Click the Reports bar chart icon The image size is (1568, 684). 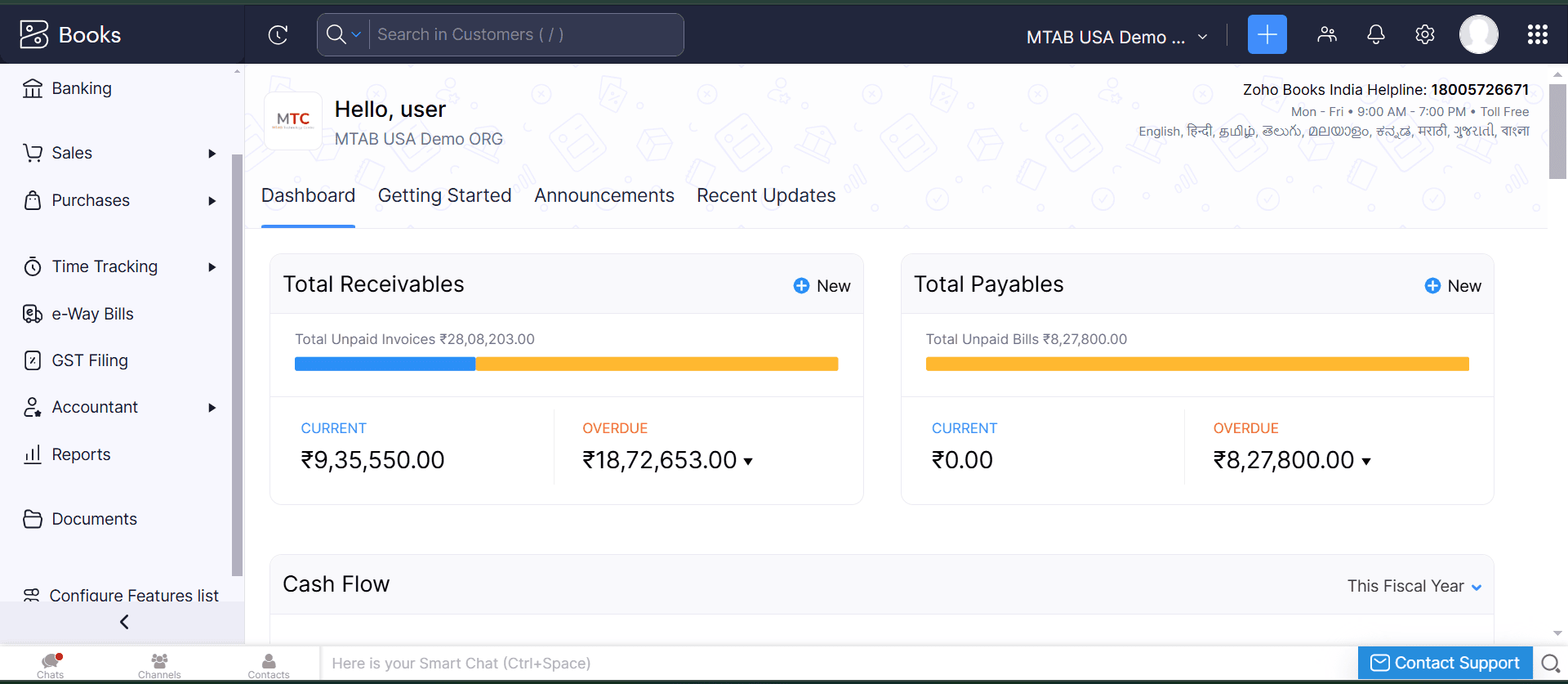point(33,454)
